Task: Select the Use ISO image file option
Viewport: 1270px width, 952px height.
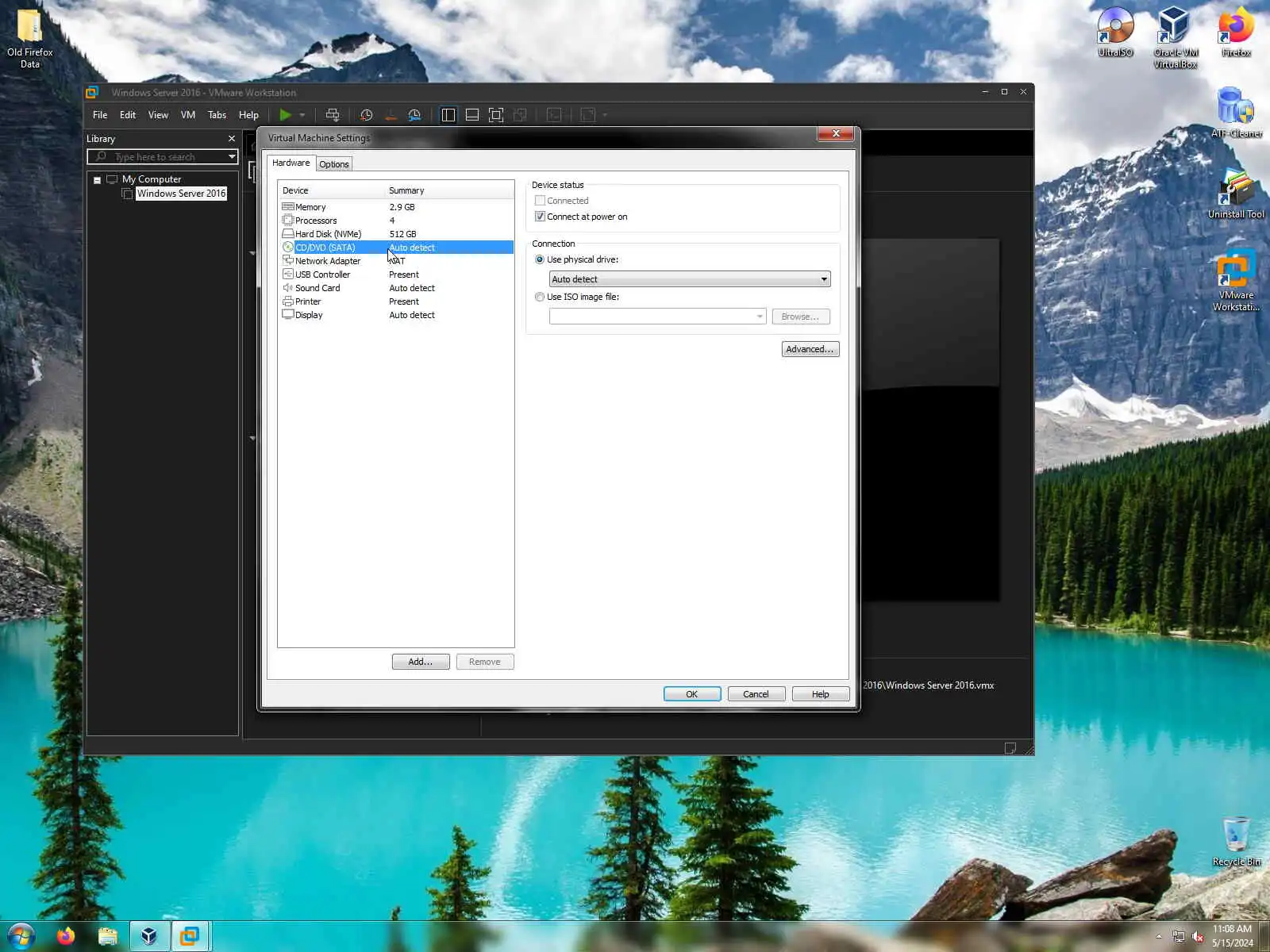Action: (540, 297)
